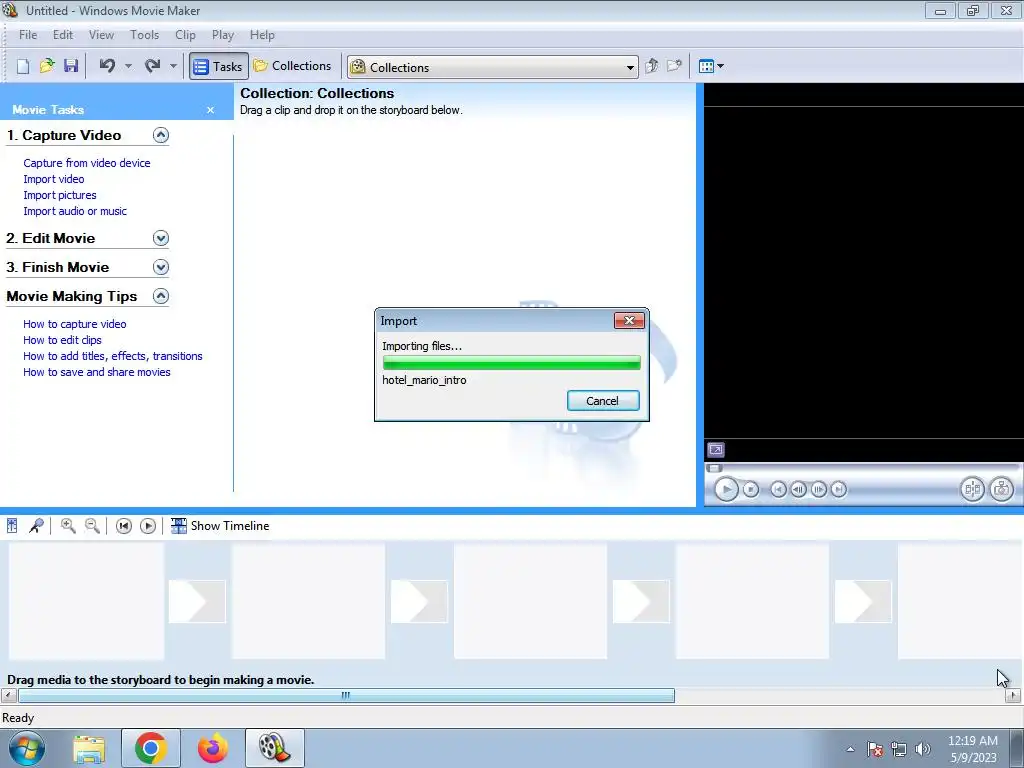1024x768 pixels.
Task: Open the Views dropdown button
Action: tap(711, 66)
